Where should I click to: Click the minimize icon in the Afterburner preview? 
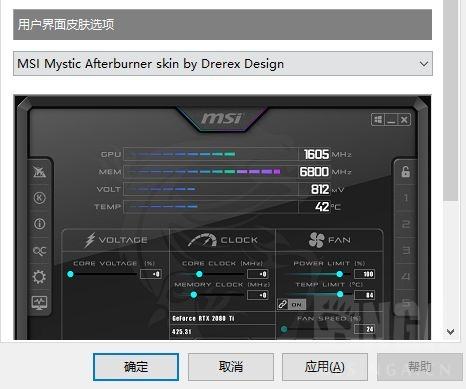coord(391,120)
